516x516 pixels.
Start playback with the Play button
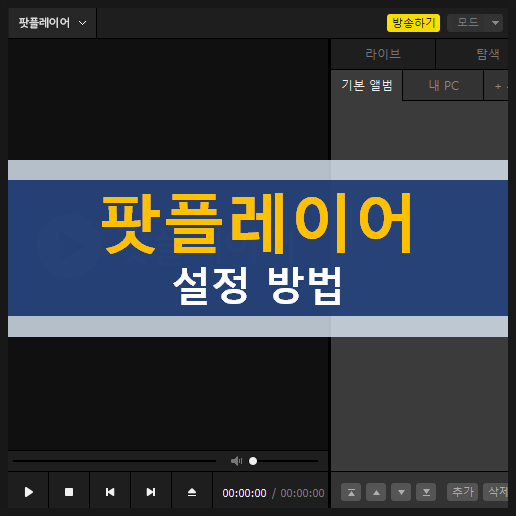tap(29, 492)
